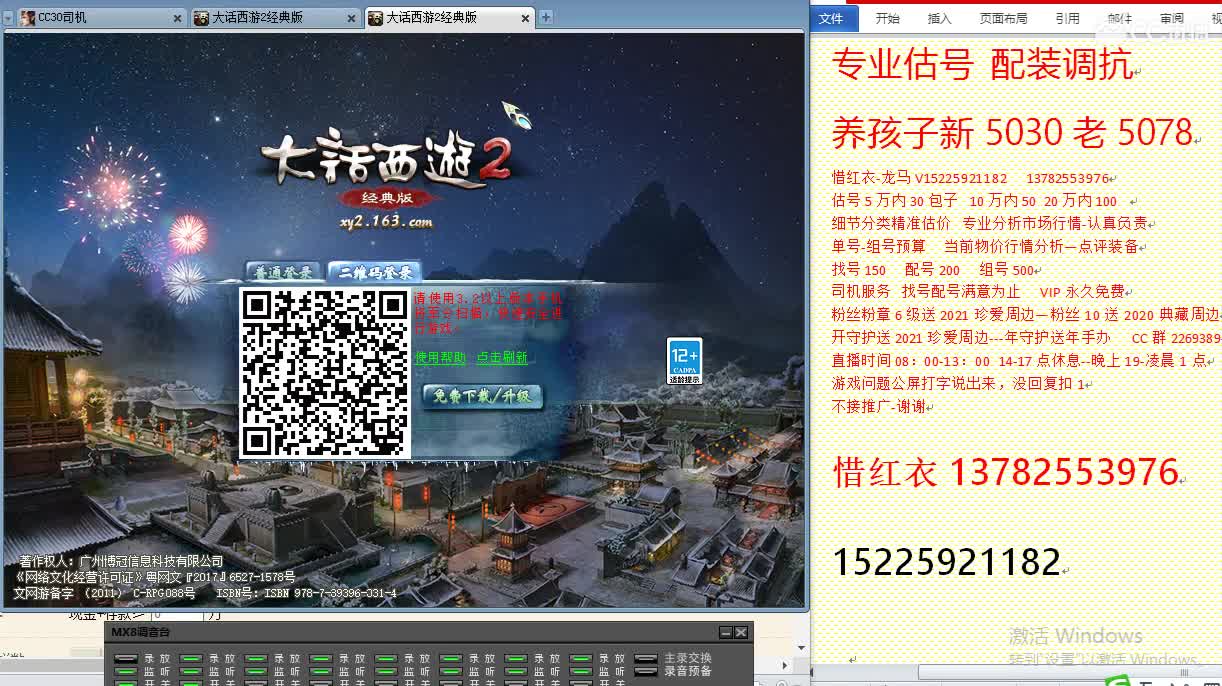Click the line starting 直播时间 08:00-13:00
Viewport: 1222px width, 686px height.
[x=1019, y=361]
